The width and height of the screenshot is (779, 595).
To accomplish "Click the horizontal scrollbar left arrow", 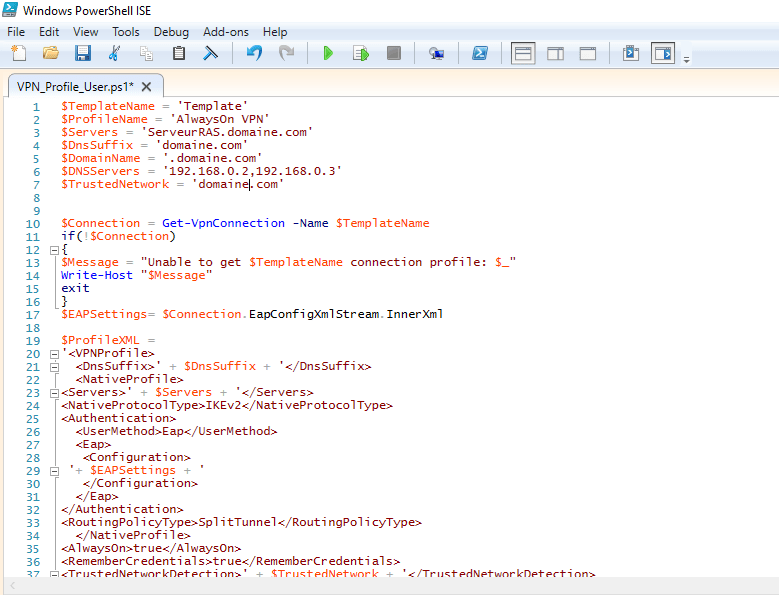I will 12,586.
